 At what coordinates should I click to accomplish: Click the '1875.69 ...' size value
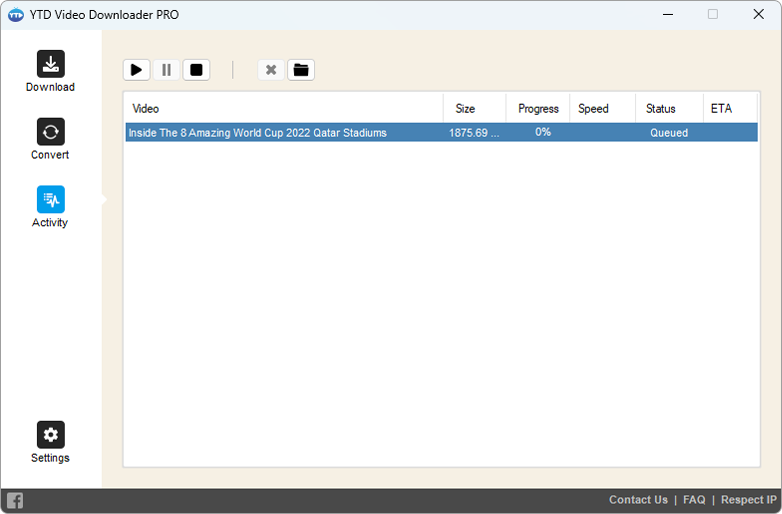[x=474, y=133]
